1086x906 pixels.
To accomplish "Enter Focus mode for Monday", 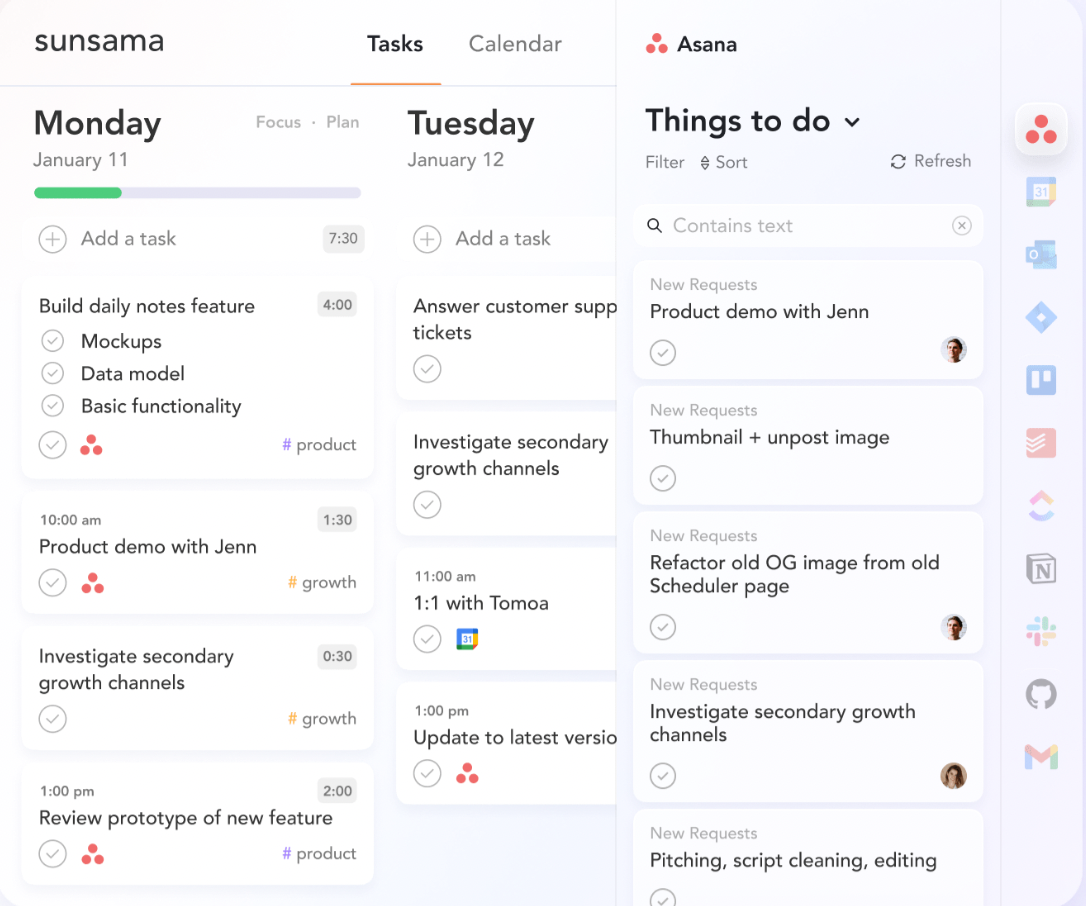I will click(x=278, y=122).
